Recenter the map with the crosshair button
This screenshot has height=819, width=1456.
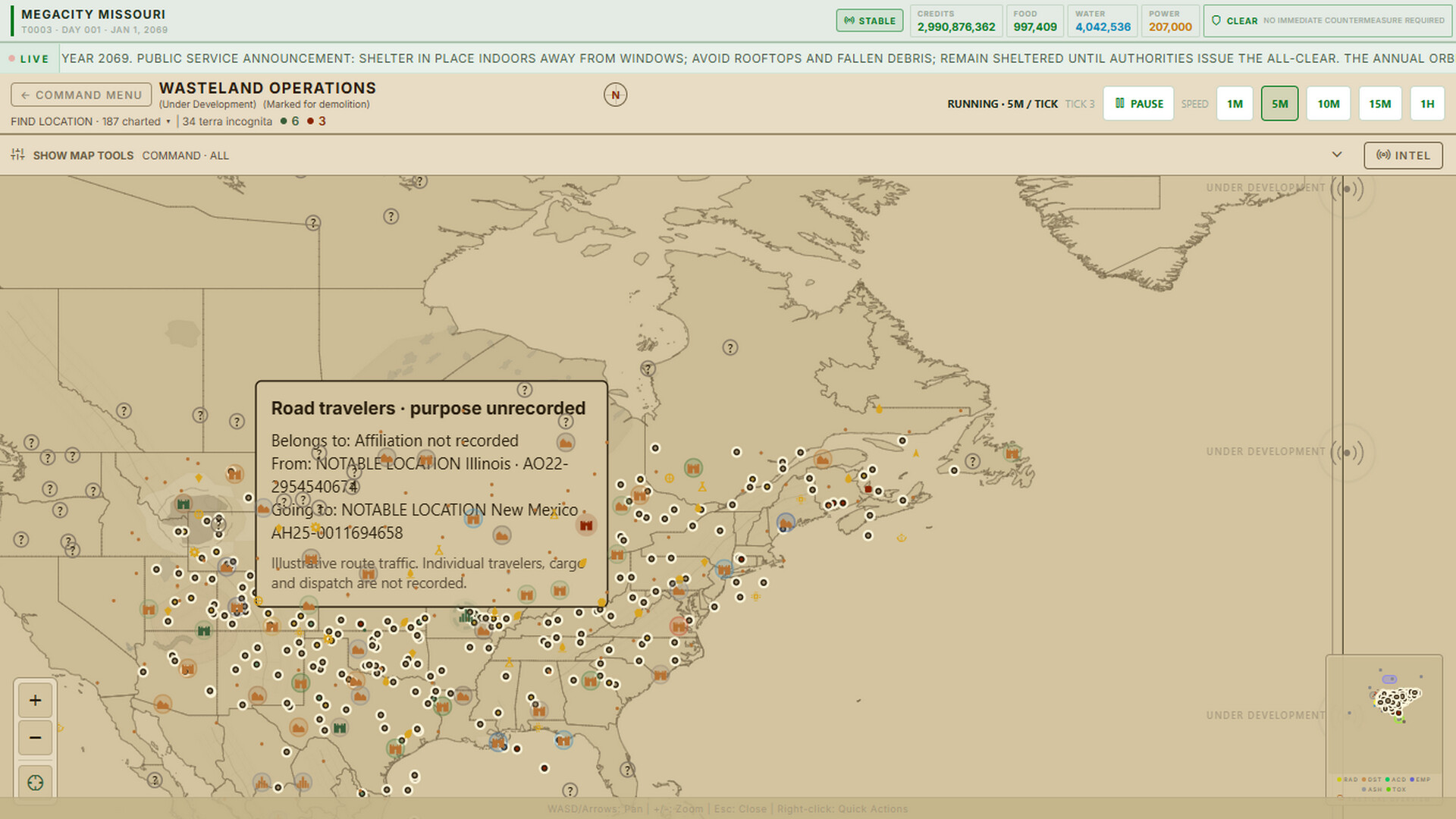[35, 783]
